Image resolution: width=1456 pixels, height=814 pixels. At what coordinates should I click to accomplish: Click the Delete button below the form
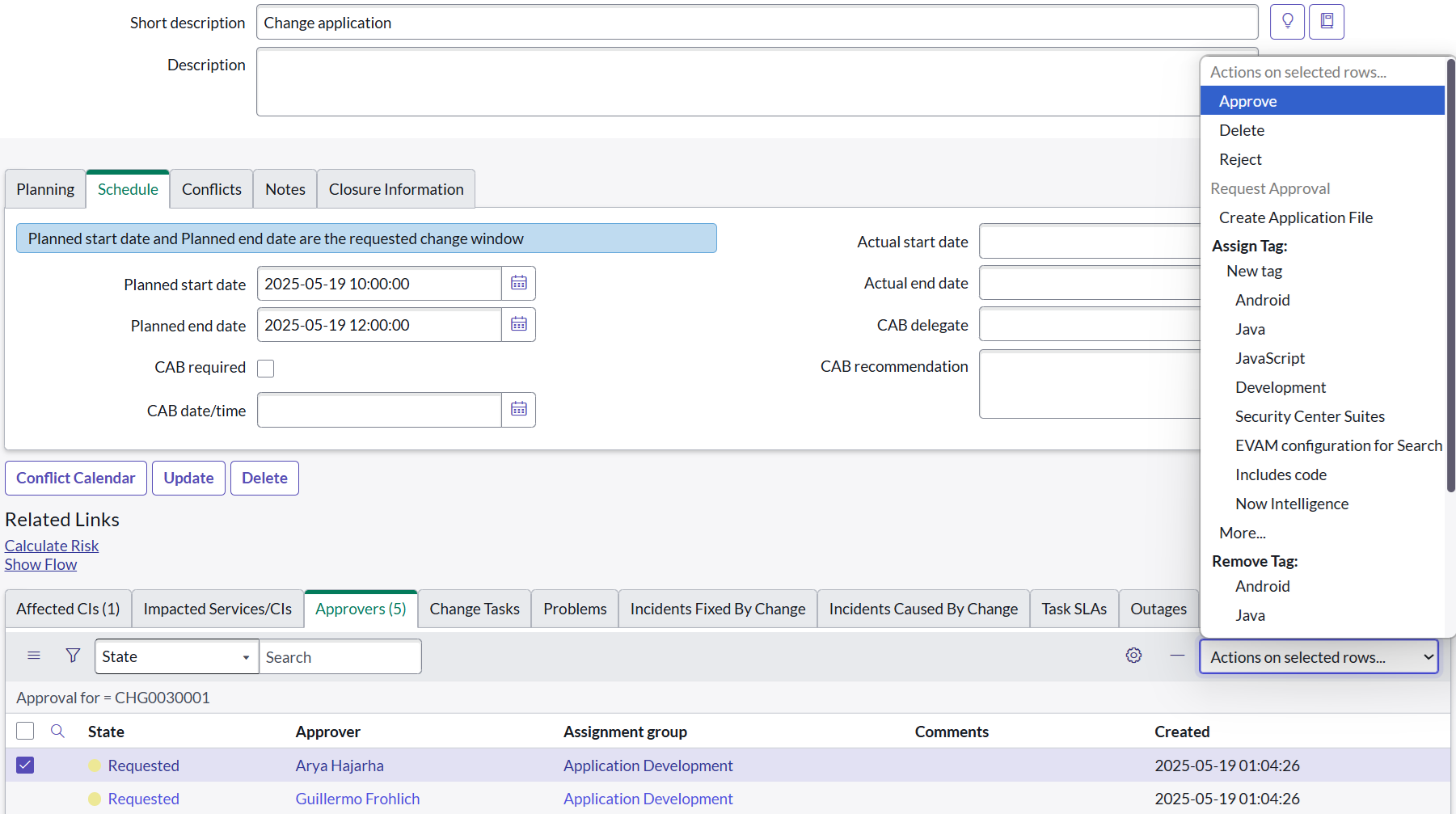pyautogui.click(x=264, y=478)
